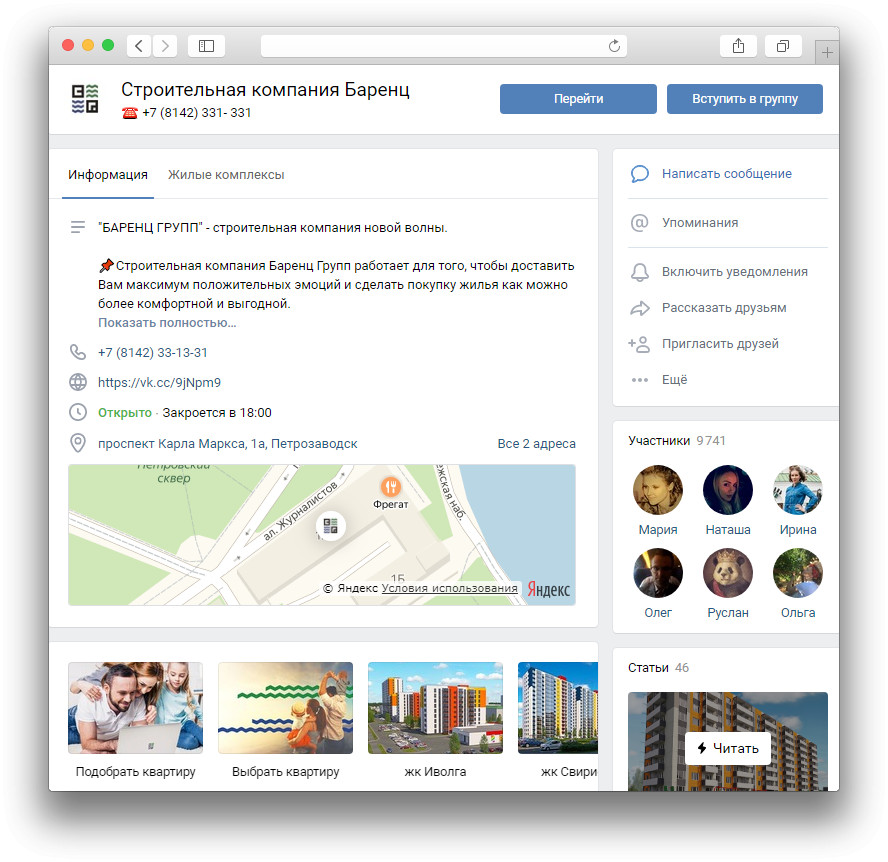This screenshot has width=888, height=862.
Task: Open a new tab with plus
Action: [x=827, y=53]
